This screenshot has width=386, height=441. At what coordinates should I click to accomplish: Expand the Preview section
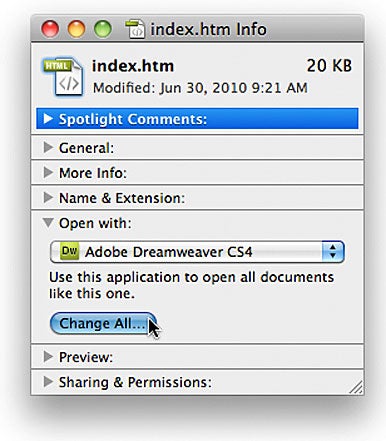[x=48, y=357]
